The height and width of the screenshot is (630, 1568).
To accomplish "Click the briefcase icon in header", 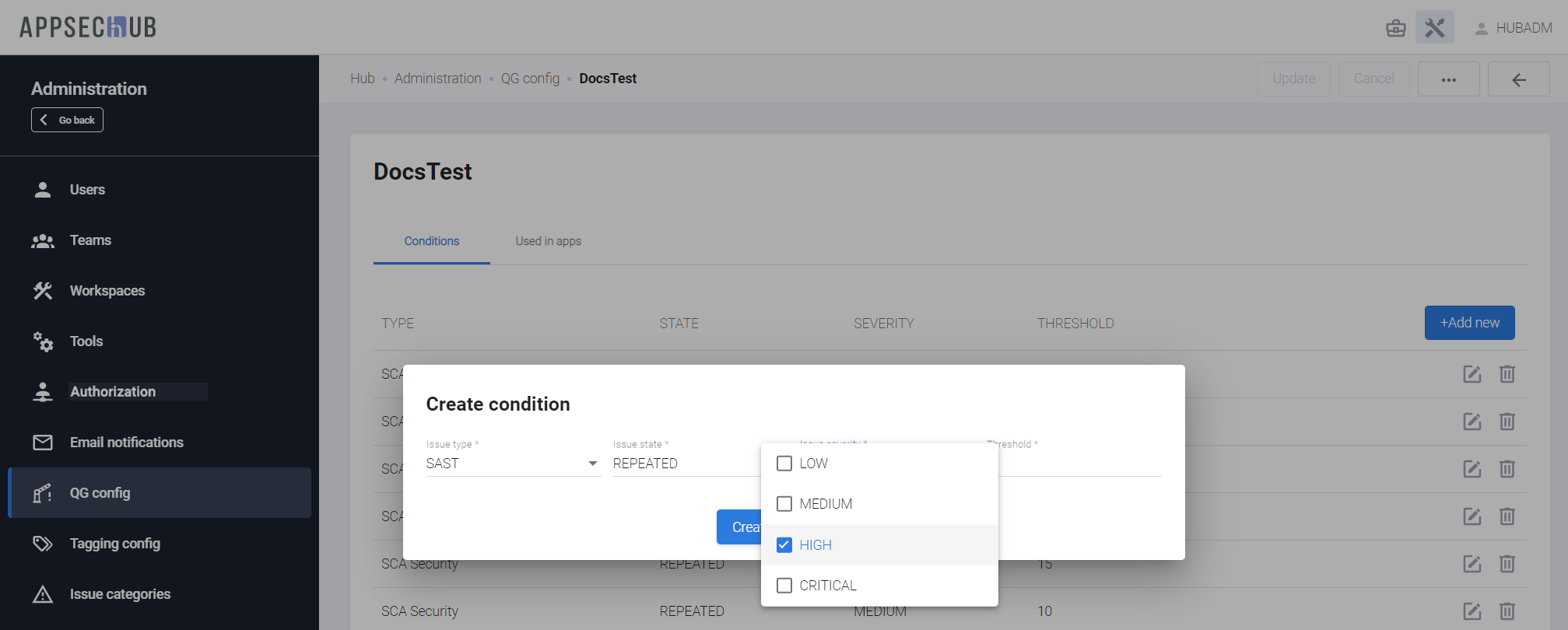I will pyautogui.click(x=1395, y=28).
